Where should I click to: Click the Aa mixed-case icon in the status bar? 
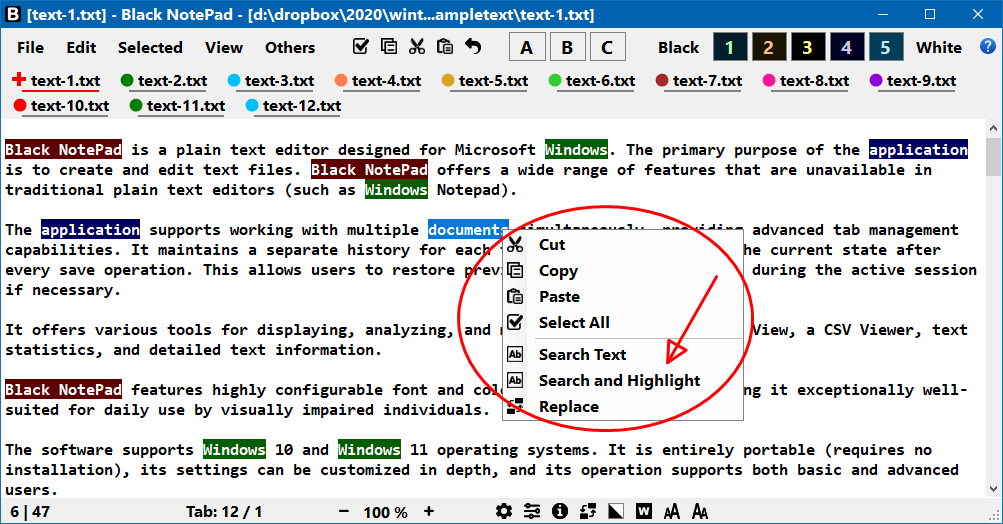[700, 511]
